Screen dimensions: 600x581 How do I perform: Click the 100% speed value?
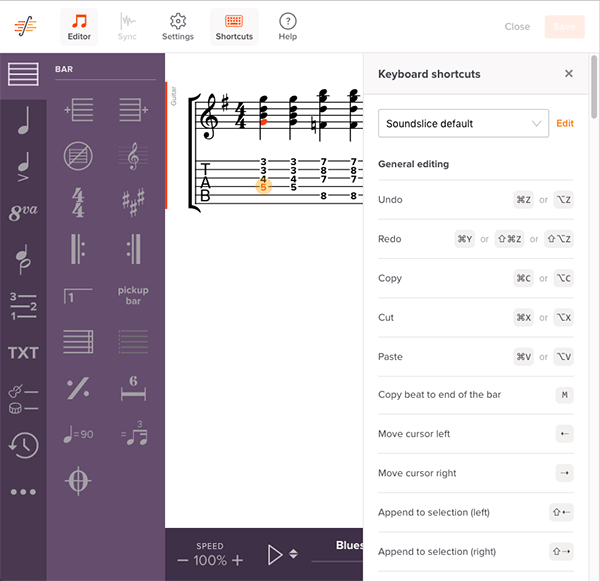pyautogui.click(x=210, y=561)
